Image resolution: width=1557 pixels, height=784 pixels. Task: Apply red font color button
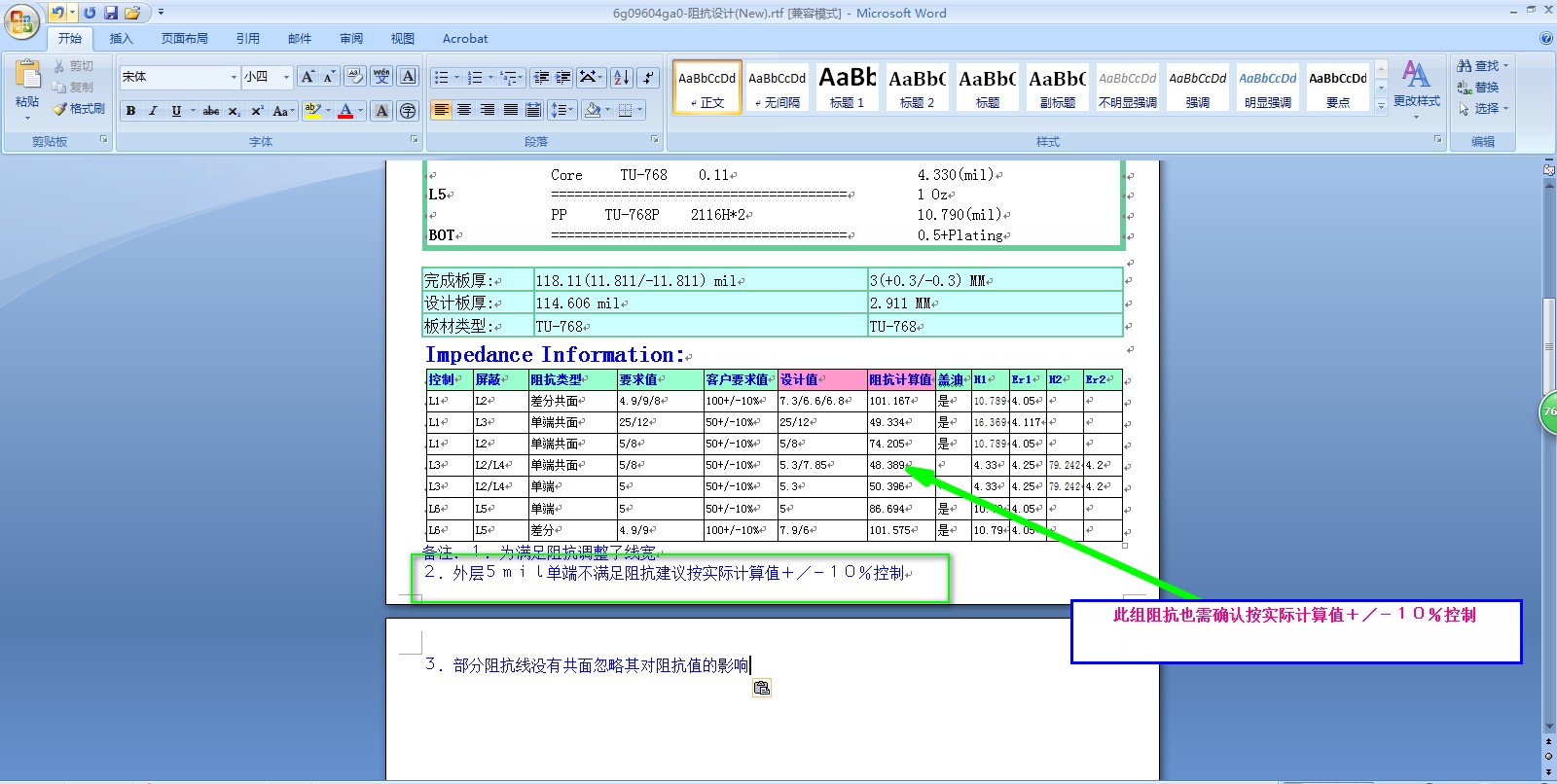pyautogui.click(x=345, y=111)
